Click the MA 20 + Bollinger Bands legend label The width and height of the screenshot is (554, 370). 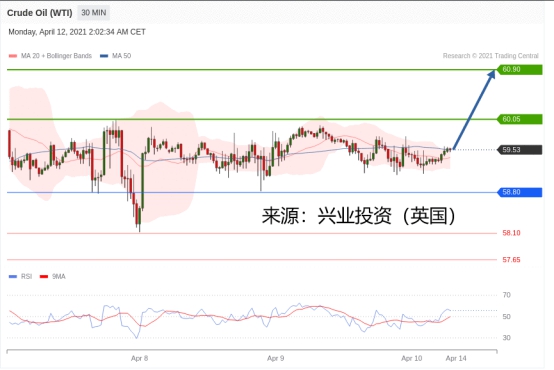(56, 56)
